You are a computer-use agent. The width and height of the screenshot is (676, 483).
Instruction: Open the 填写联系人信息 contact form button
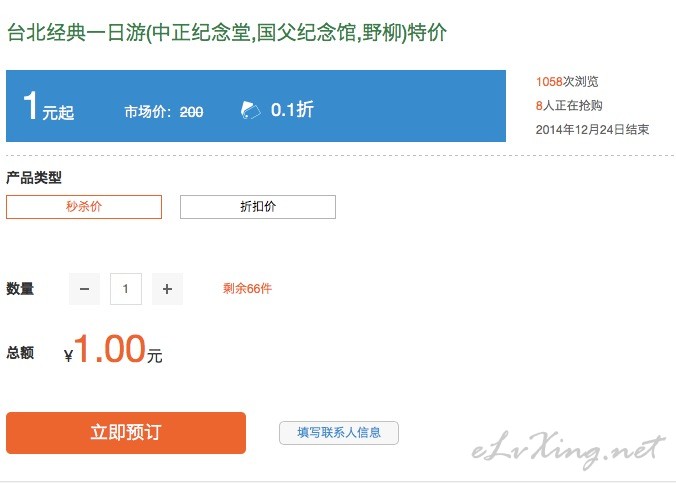339,433
